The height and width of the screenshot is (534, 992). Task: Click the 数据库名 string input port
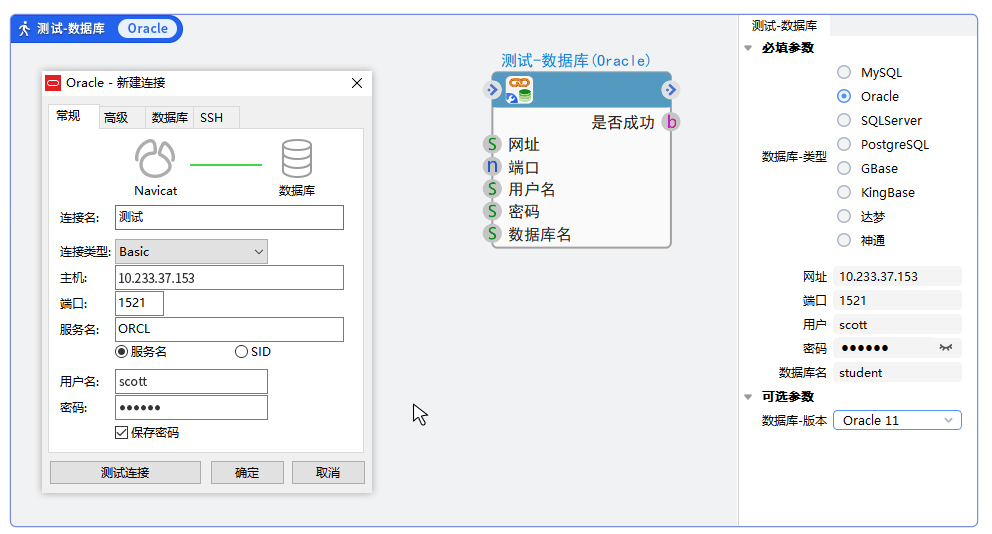click(492, 234)
